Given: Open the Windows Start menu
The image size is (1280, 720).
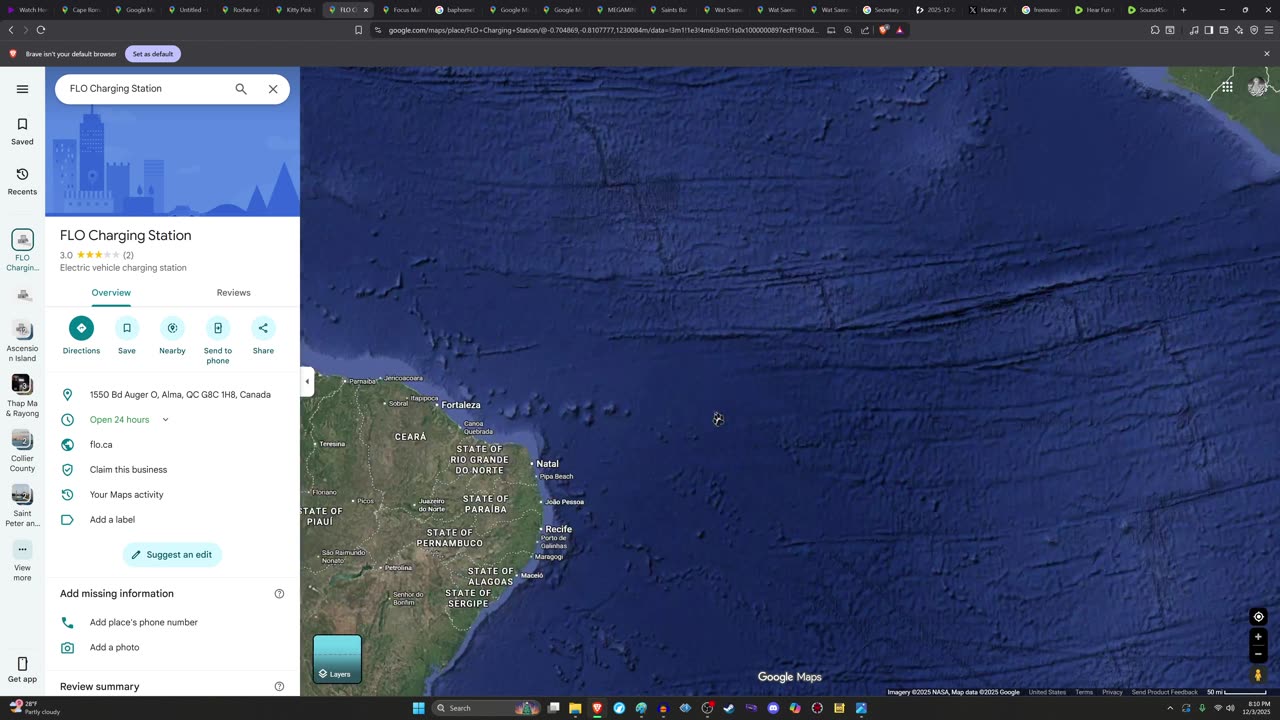Looking at the screenshot, I should click(x=418, y=708).
